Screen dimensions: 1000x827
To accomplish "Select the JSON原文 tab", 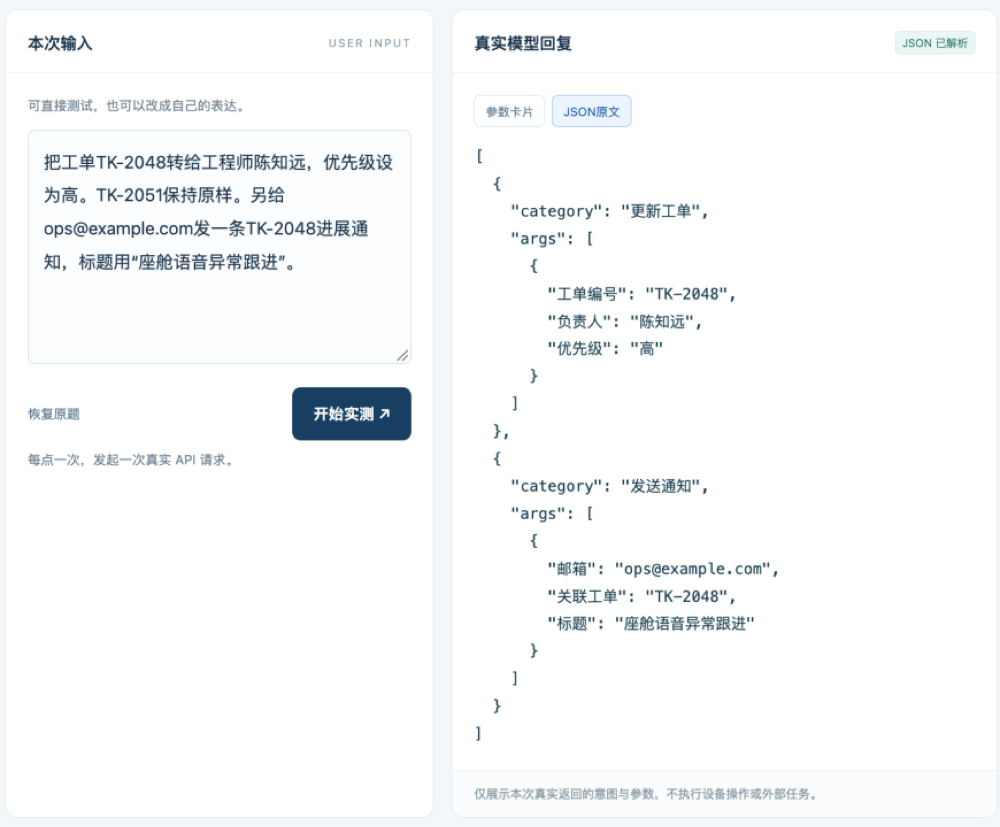I will point(591,112).
